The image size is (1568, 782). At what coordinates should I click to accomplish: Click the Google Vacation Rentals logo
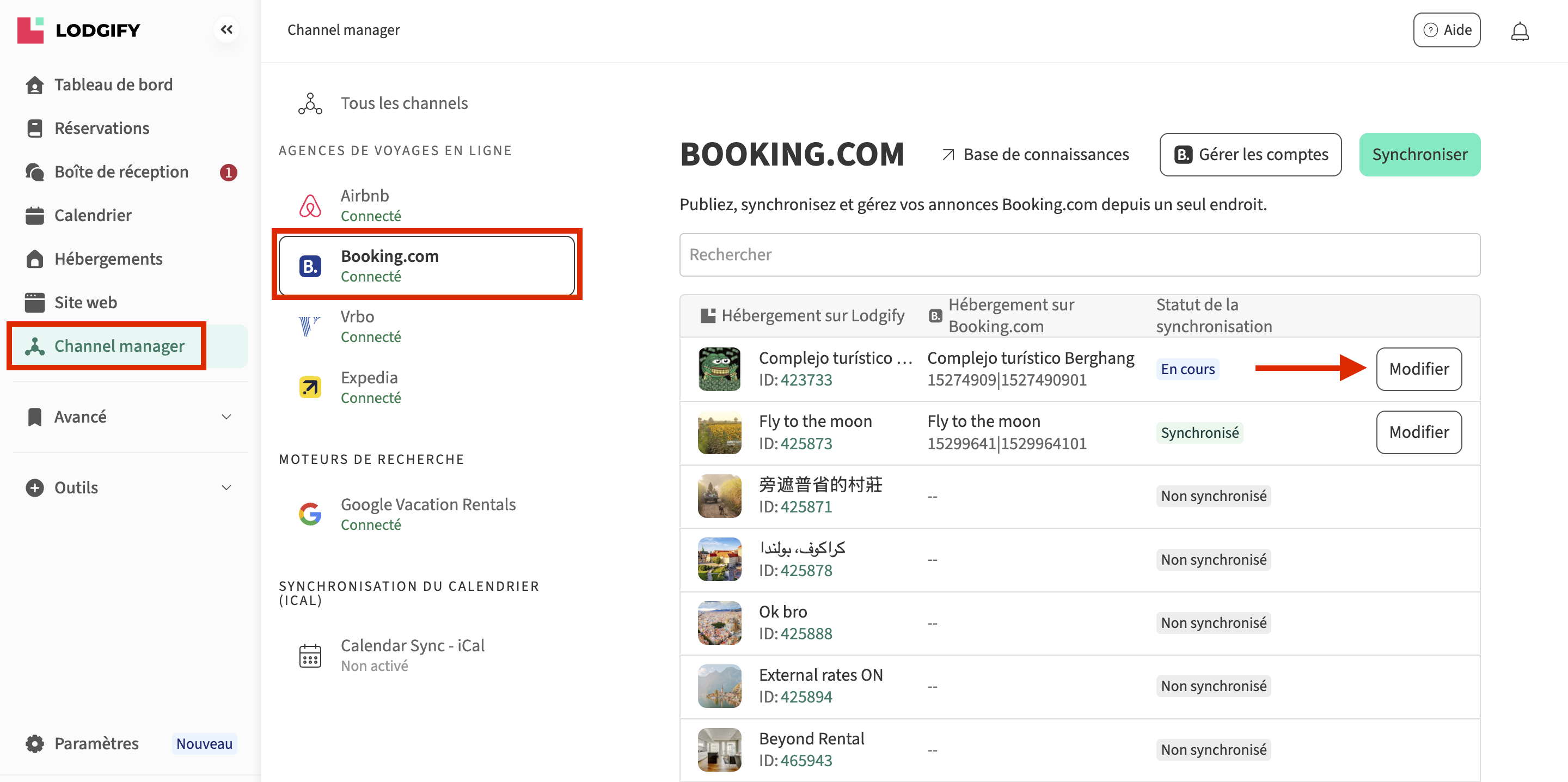[x=310, y=514]
